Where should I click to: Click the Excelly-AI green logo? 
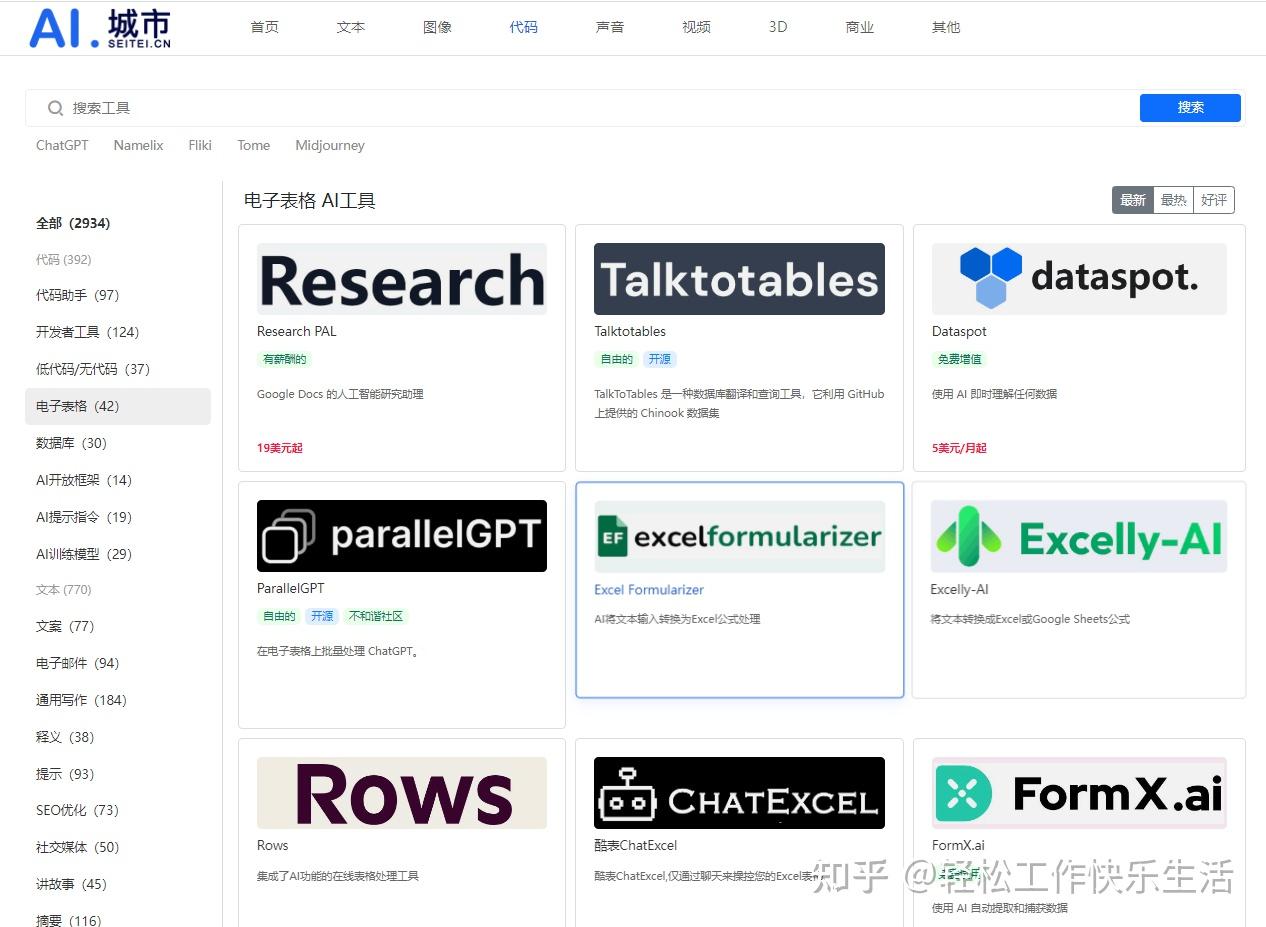[1079, 537]
